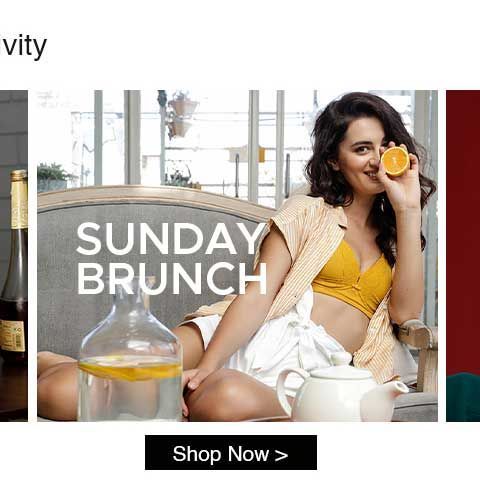Click the next dark red banner
This screenshot has width=480, height=495.
[463, 256]
